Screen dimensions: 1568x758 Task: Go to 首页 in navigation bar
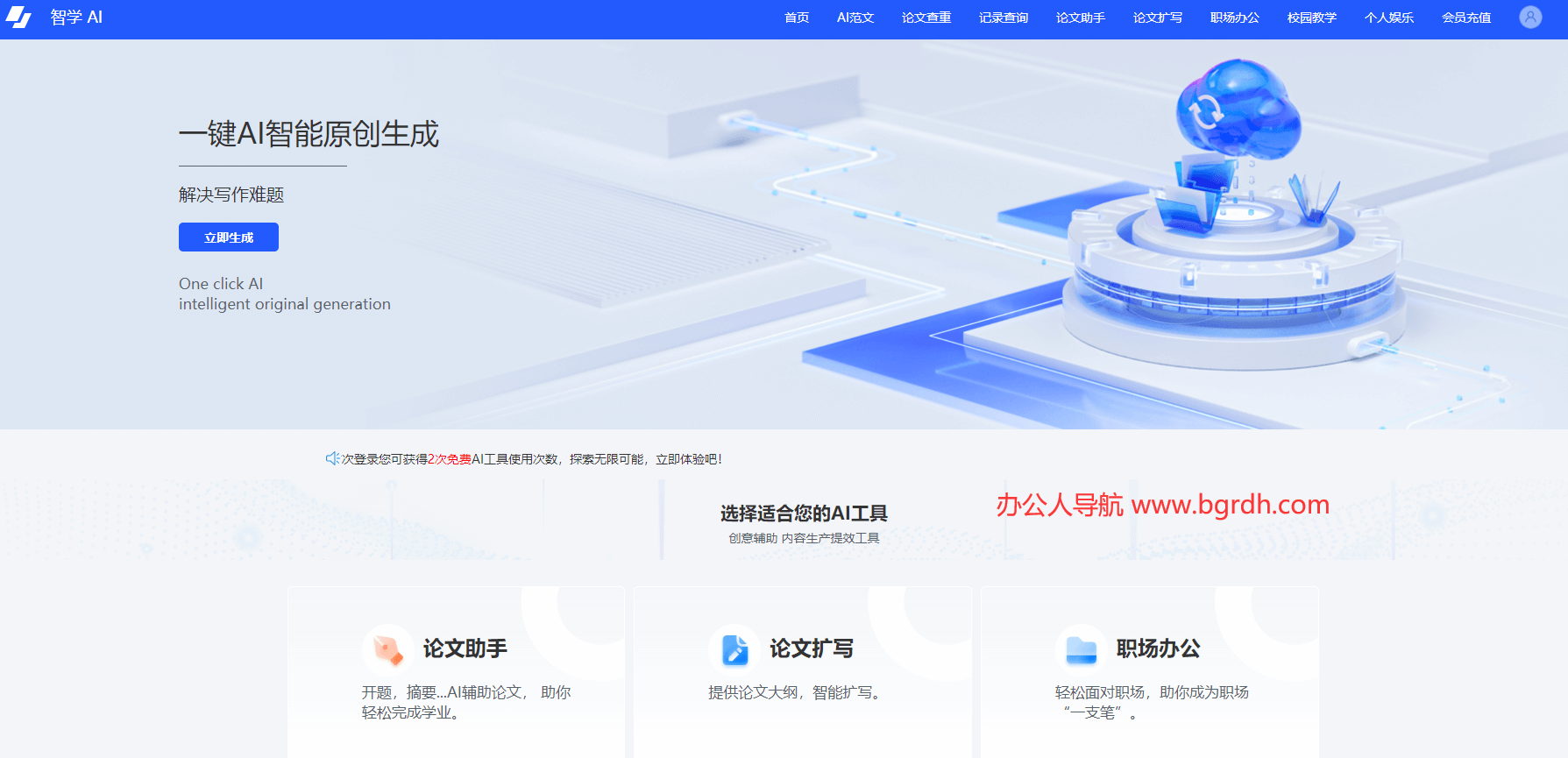click(x=796, y=18)
